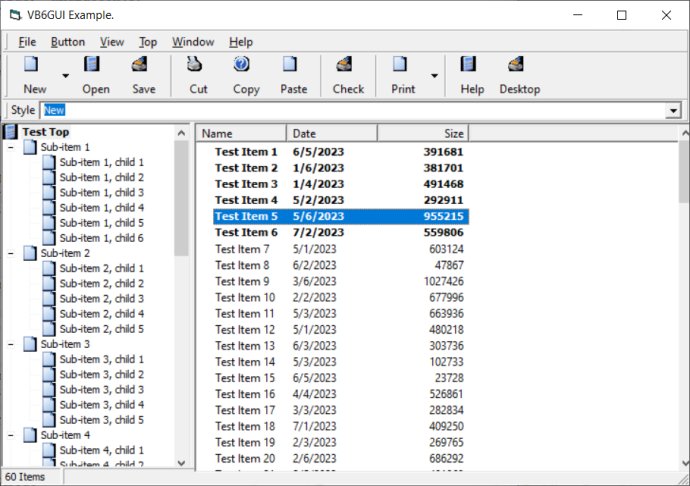Click the highlighted Test Item 5 row
The image size is (690, 486).
pyautogui.click(x=341, y=216)
